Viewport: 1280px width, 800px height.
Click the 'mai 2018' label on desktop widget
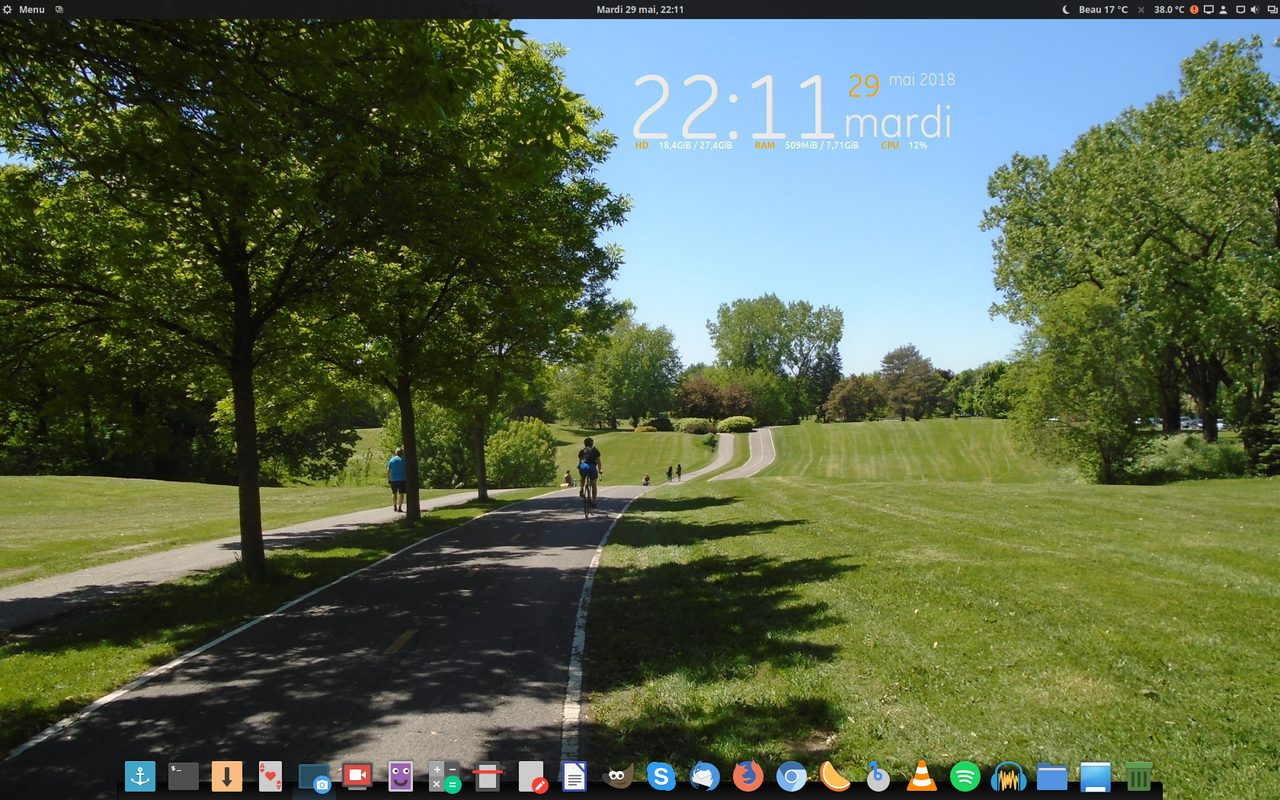(922, 79)
